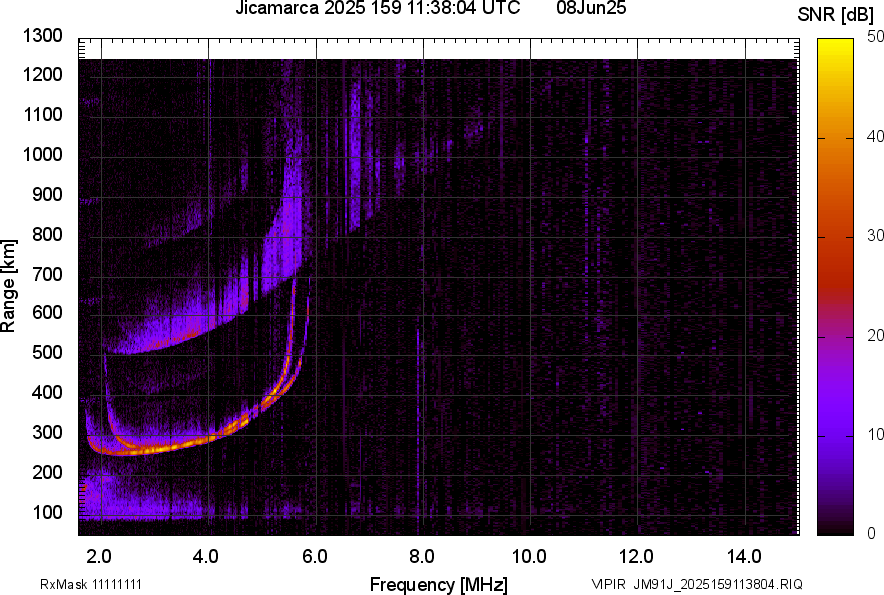
Task: Click the frequency tick label "10.0"
Action: click(x=529, y=557)
